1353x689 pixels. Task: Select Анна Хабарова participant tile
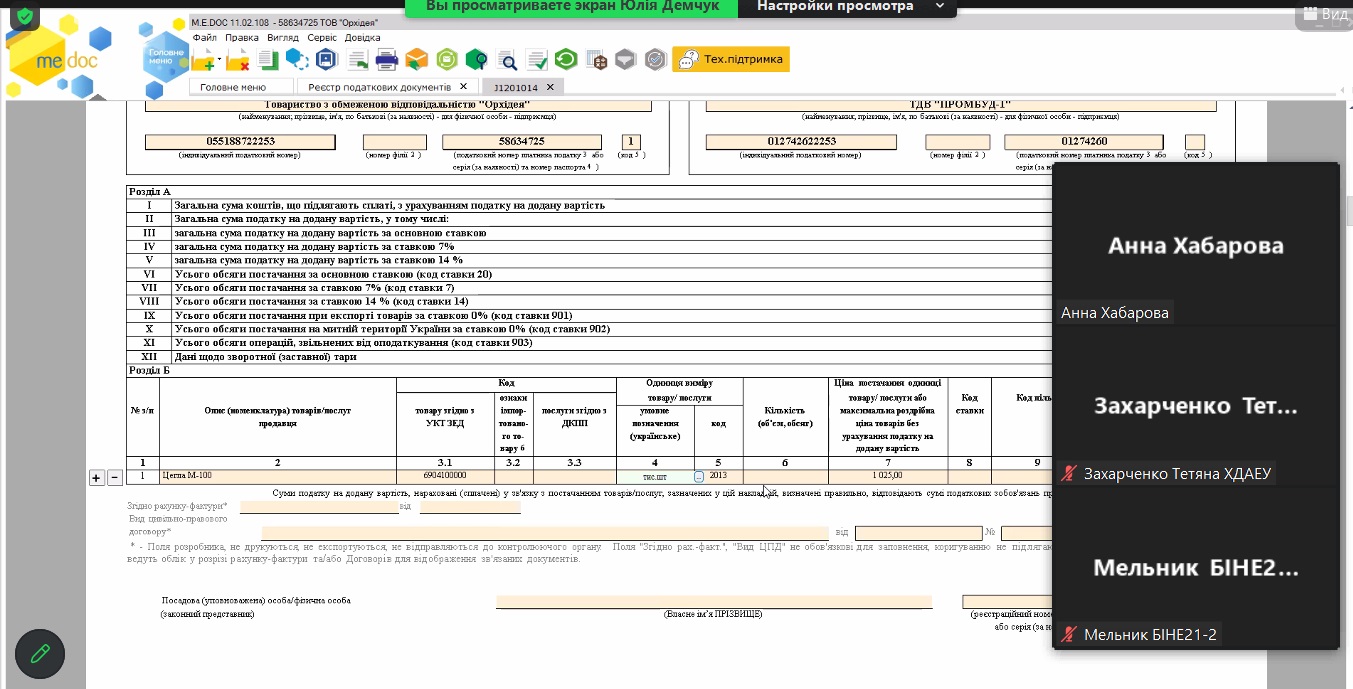click(1196, 244)
